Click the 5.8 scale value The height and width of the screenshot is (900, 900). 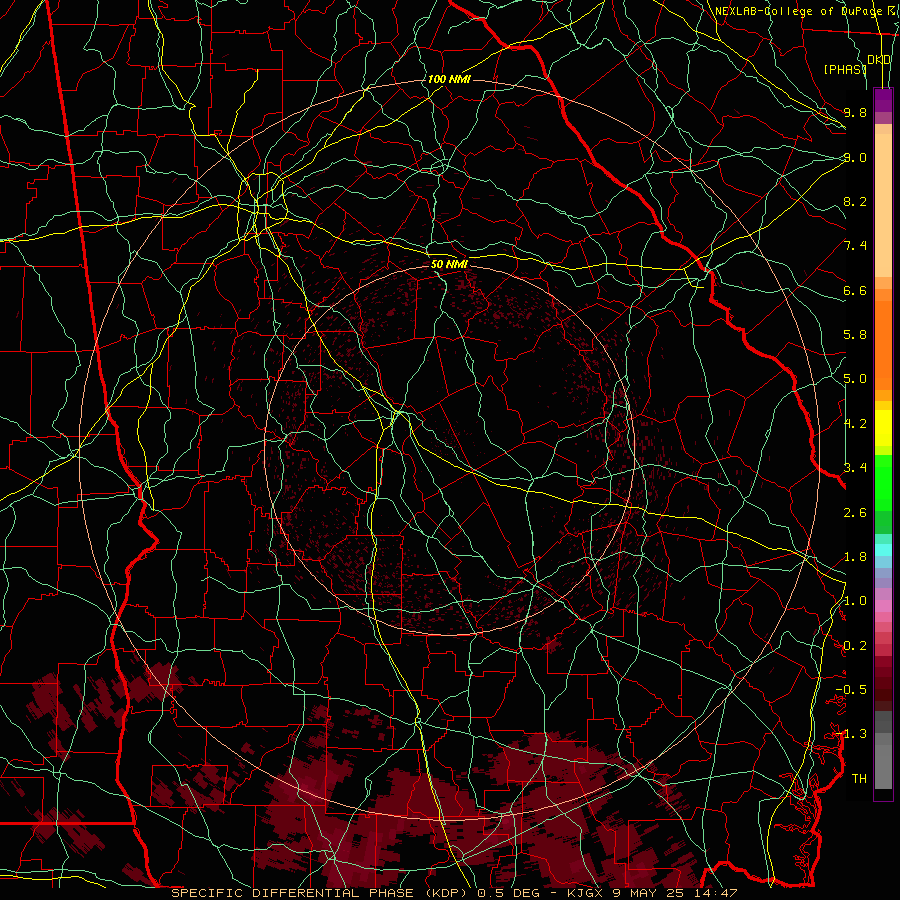tap(855, 335)
